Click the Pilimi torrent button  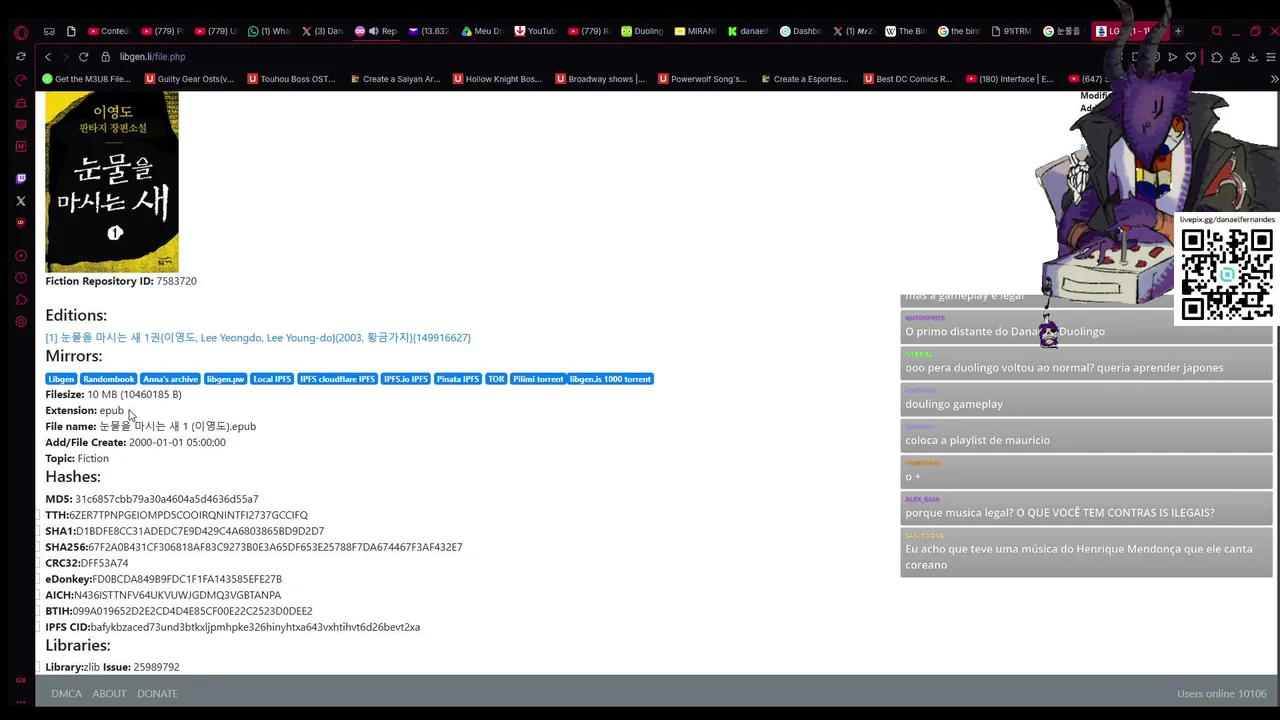click(538, 379)
